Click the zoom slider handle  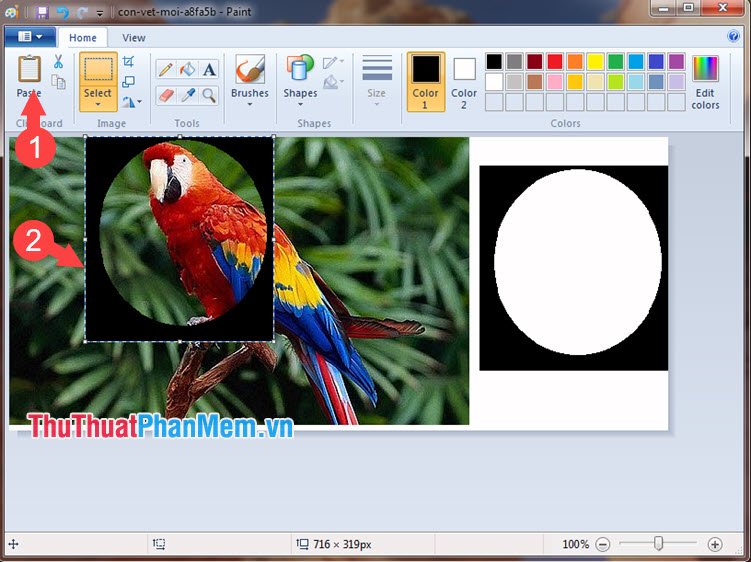click(659, 543)
